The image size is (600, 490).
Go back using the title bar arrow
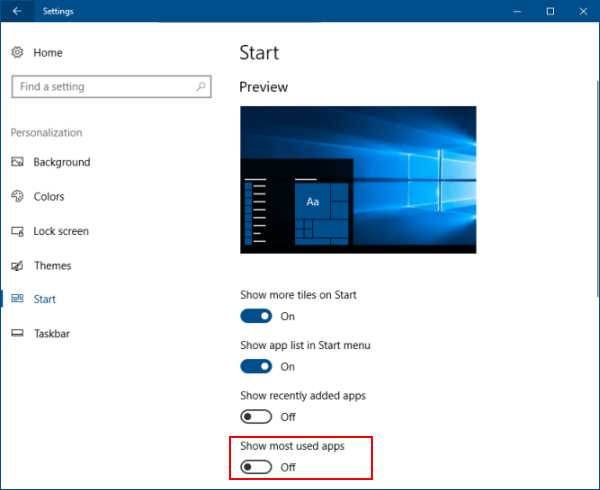coord(17,11)
